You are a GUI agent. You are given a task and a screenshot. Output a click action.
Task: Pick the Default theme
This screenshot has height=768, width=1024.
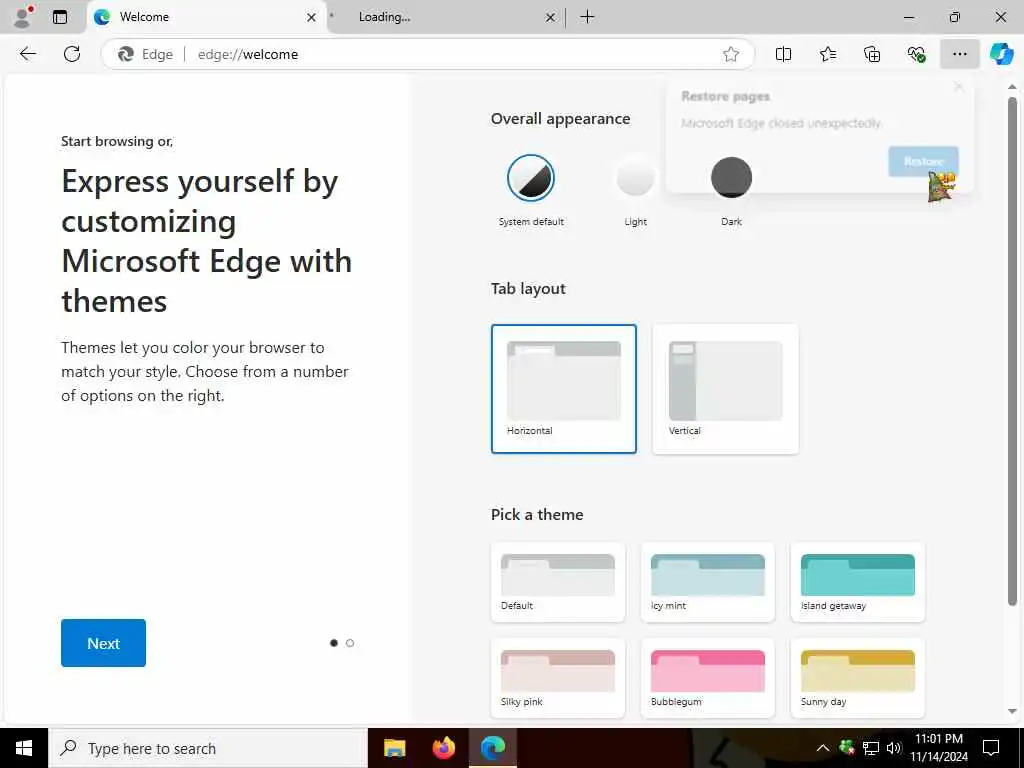point(558,582)
